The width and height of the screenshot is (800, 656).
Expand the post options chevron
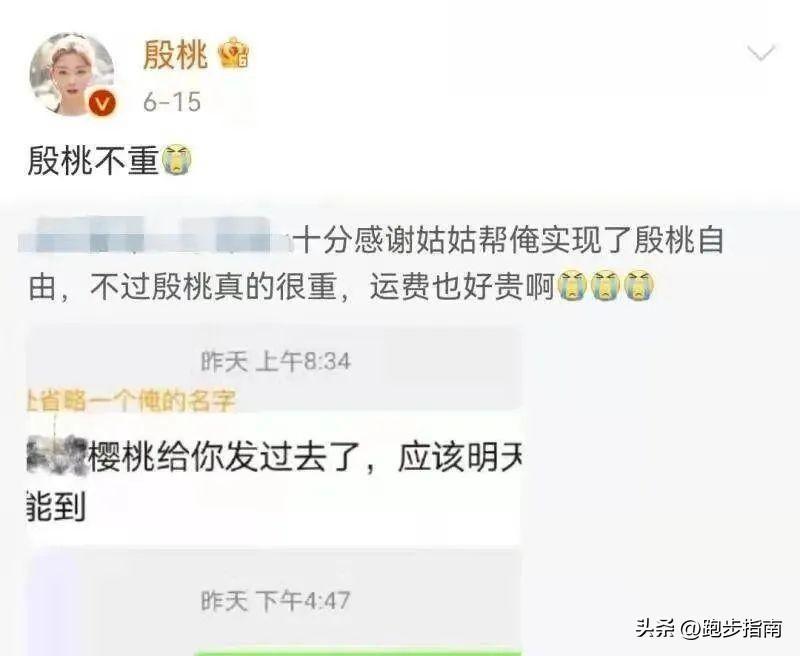click(761, 52)
